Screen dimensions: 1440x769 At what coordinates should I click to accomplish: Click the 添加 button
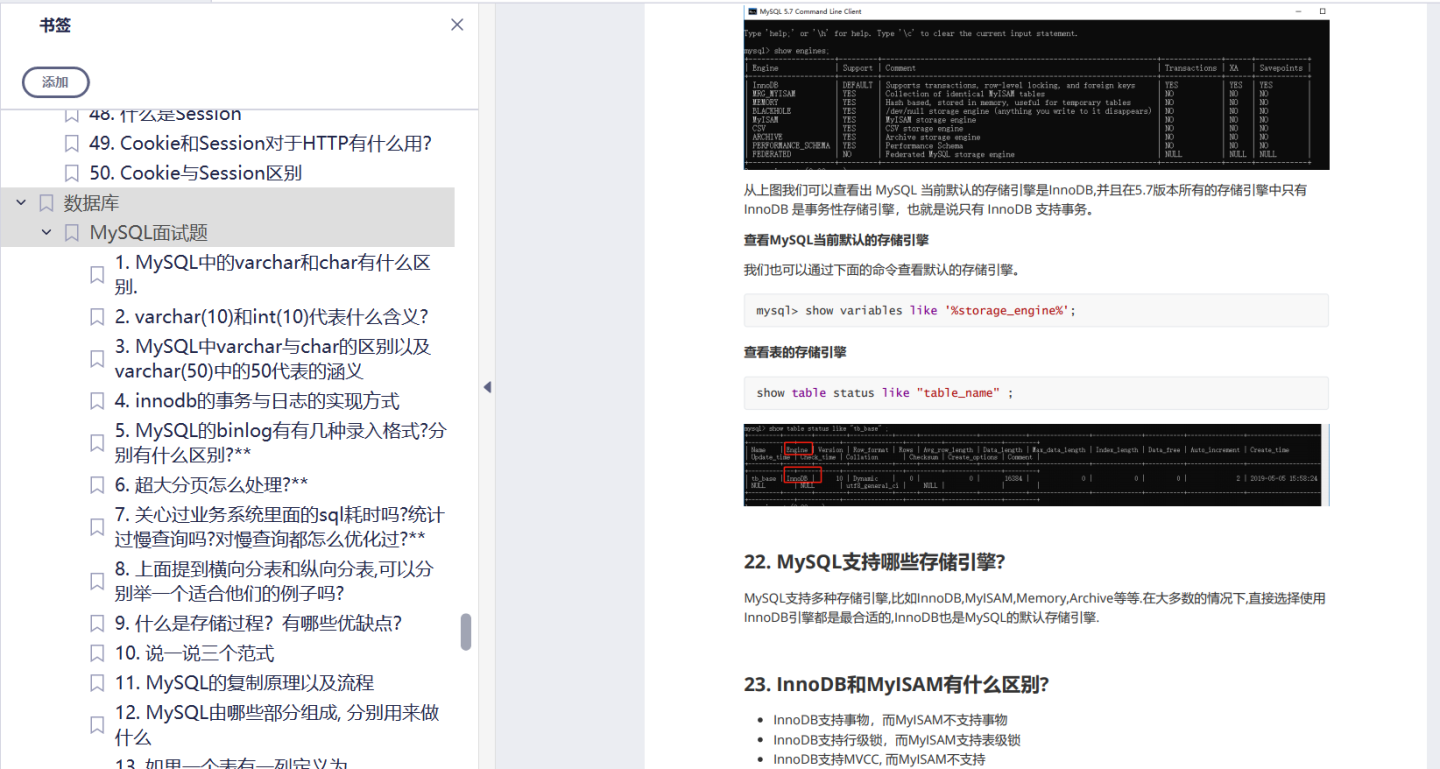click(x=56, y=82)
